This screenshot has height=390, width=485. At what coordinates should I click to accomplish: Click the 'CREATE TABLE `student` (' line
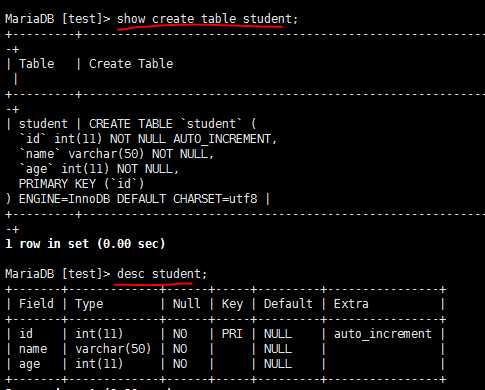click(x=172, y=124)
